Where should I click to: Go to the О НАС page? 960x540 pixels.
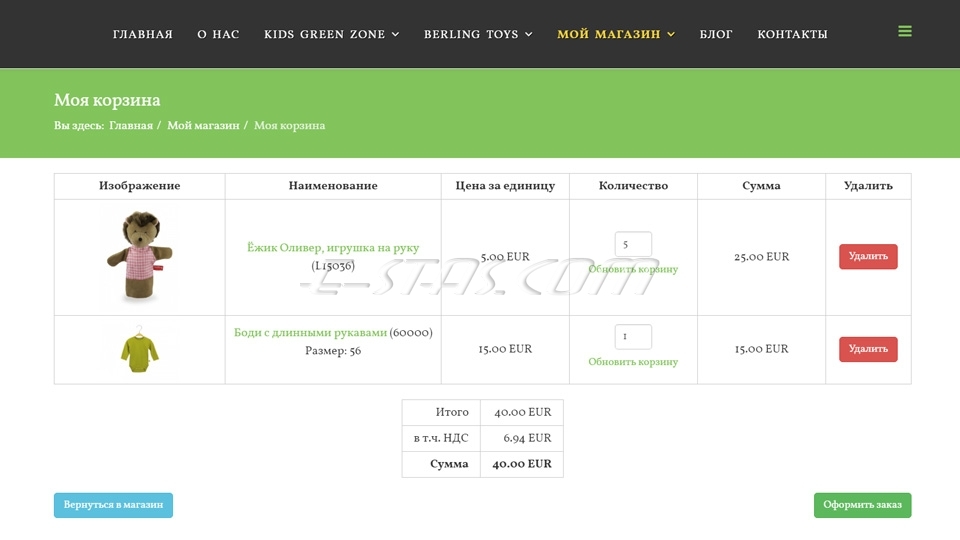[x=218, y=34]
